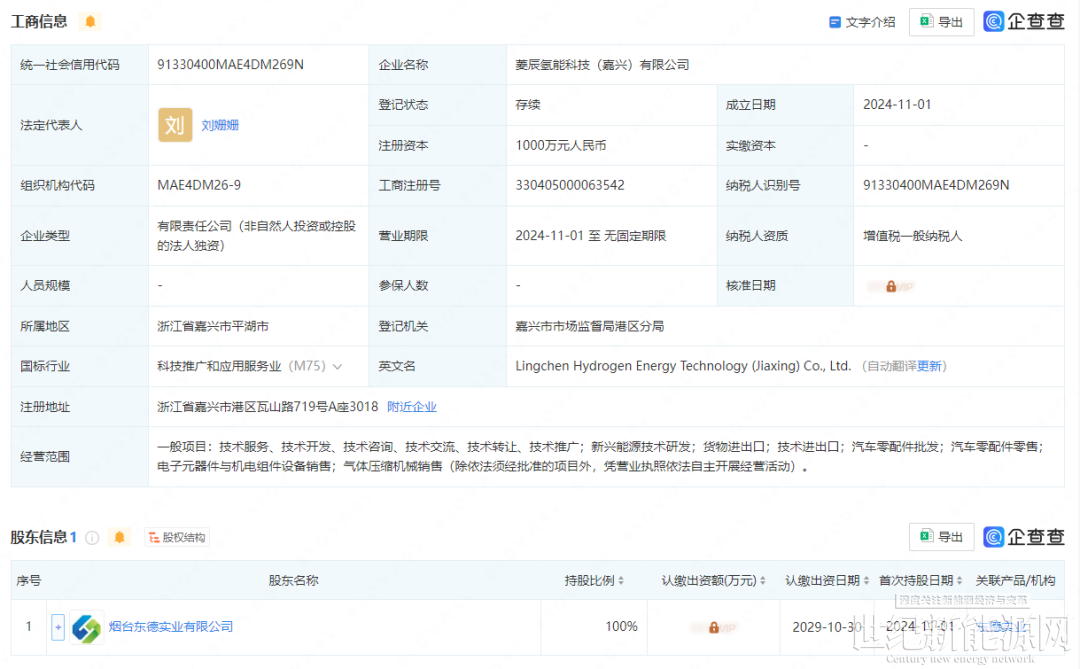
Task: Sort by 认缴出资额(万元) column arrows
Action: point(762,581)
